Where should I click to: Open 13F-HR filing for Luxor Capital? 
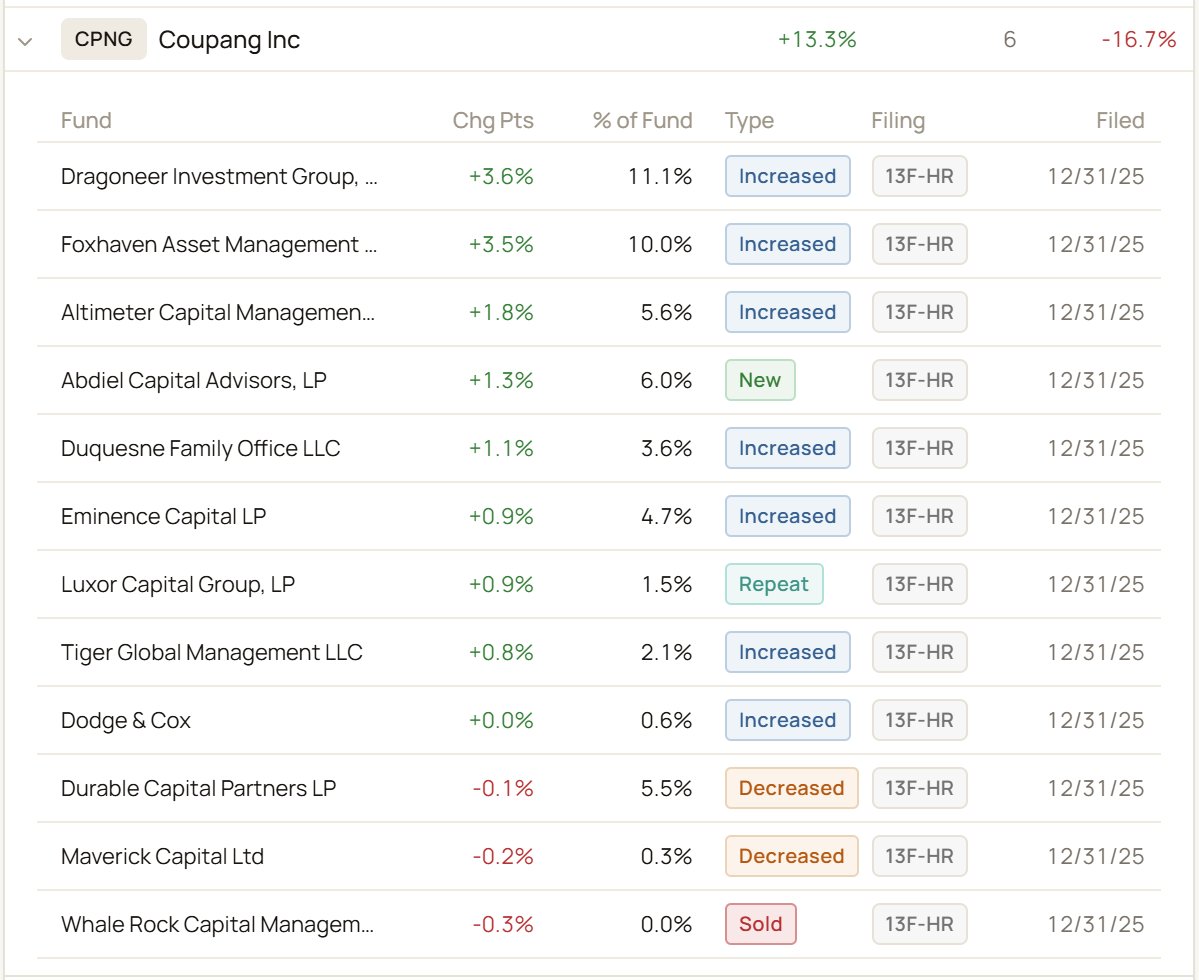coord(919,584)
